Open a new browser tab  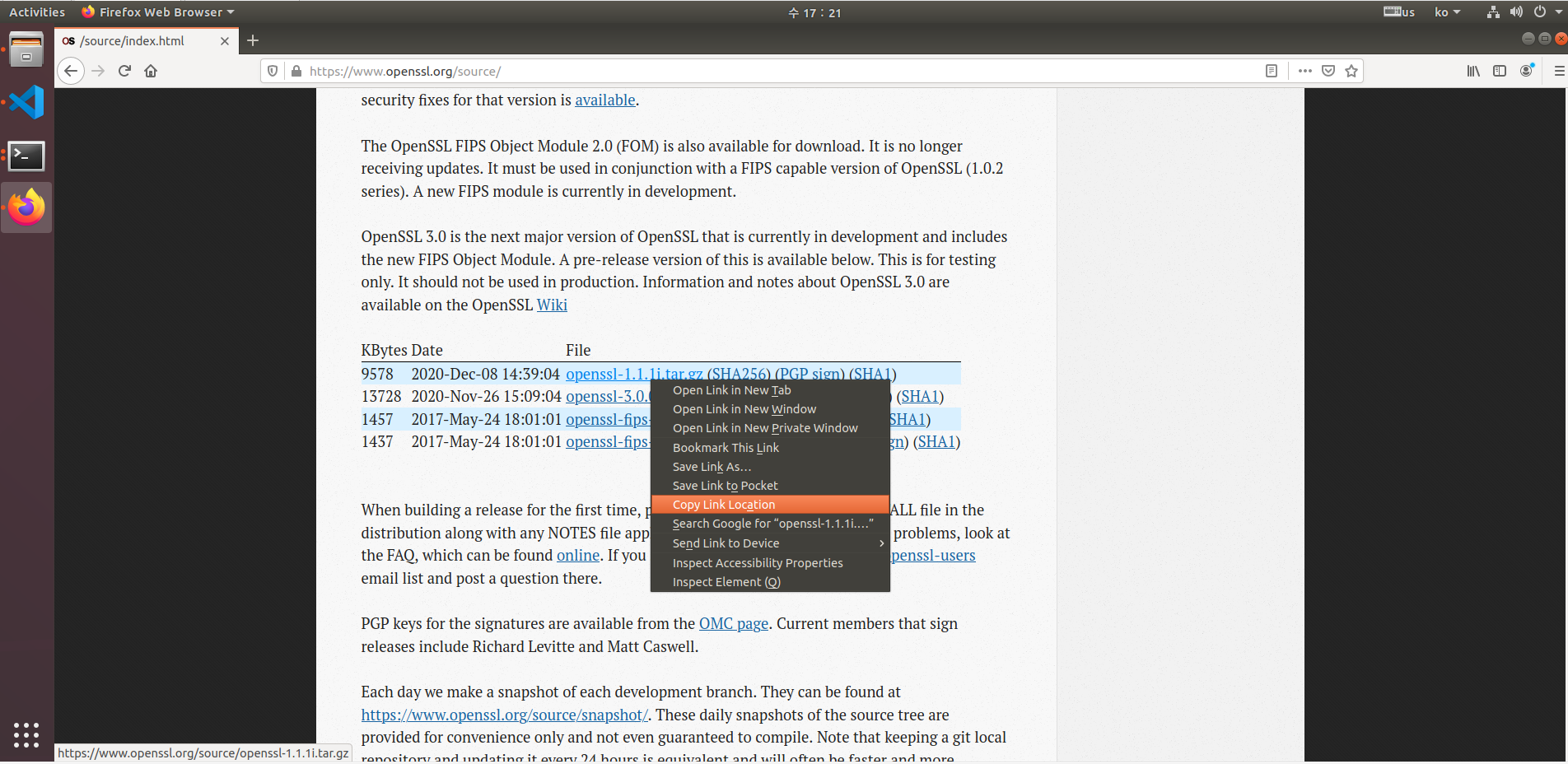[253, 40]
